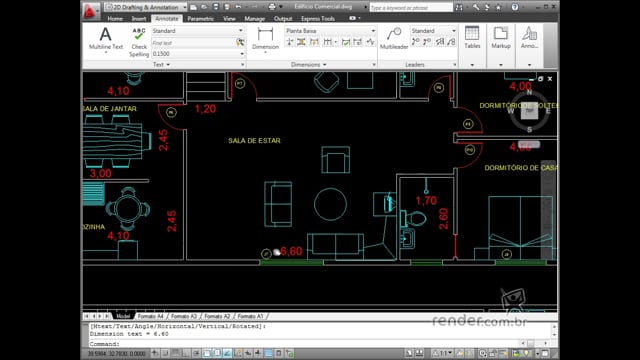Toggle Infer Constraints in status bar
The height and width of the screenshot is (360, 640).
[155, 353]
